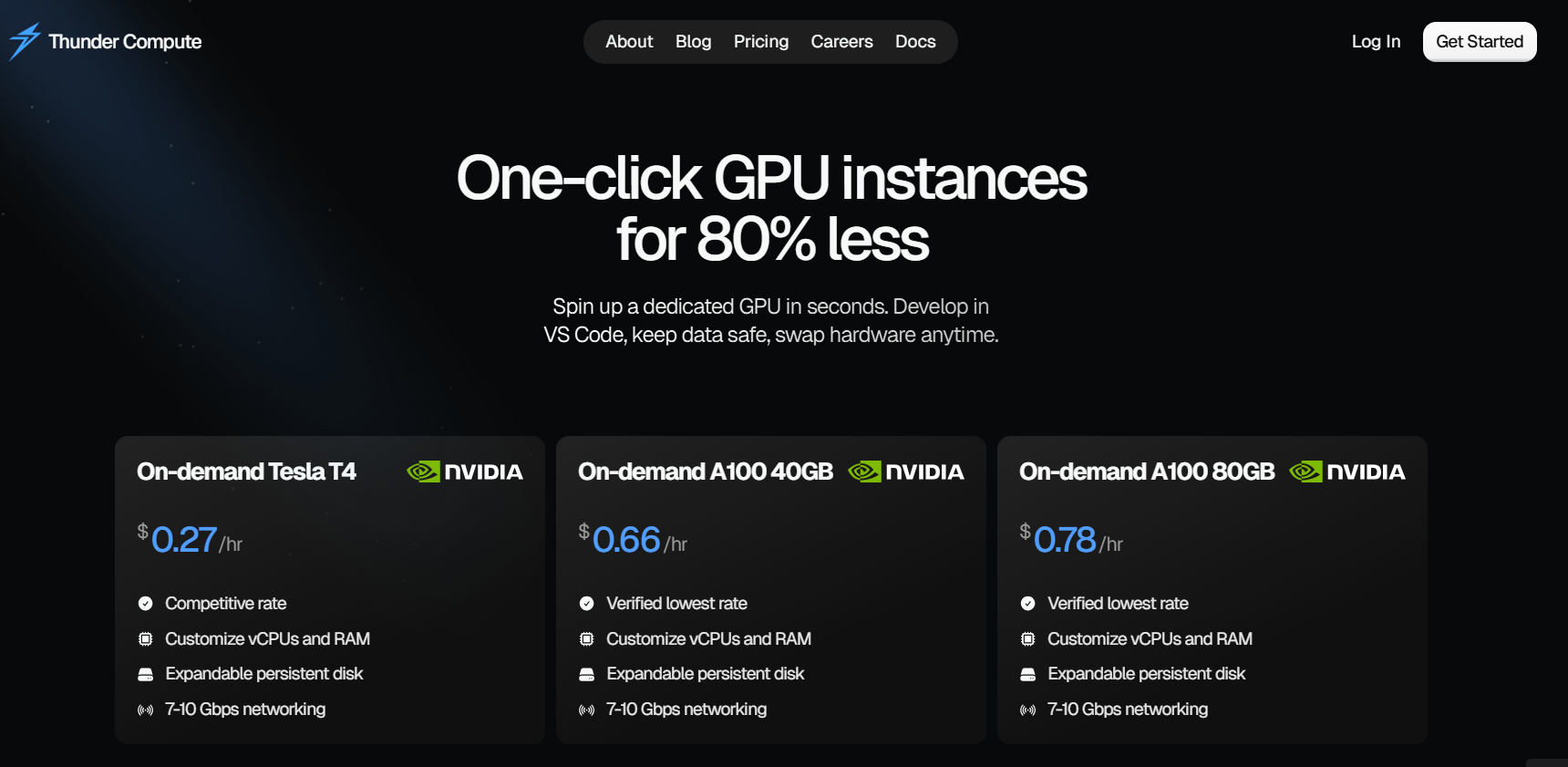Select the CPU icon beside Customize vCPUs and RAM
1568x767 pixels.
point(146,638)
